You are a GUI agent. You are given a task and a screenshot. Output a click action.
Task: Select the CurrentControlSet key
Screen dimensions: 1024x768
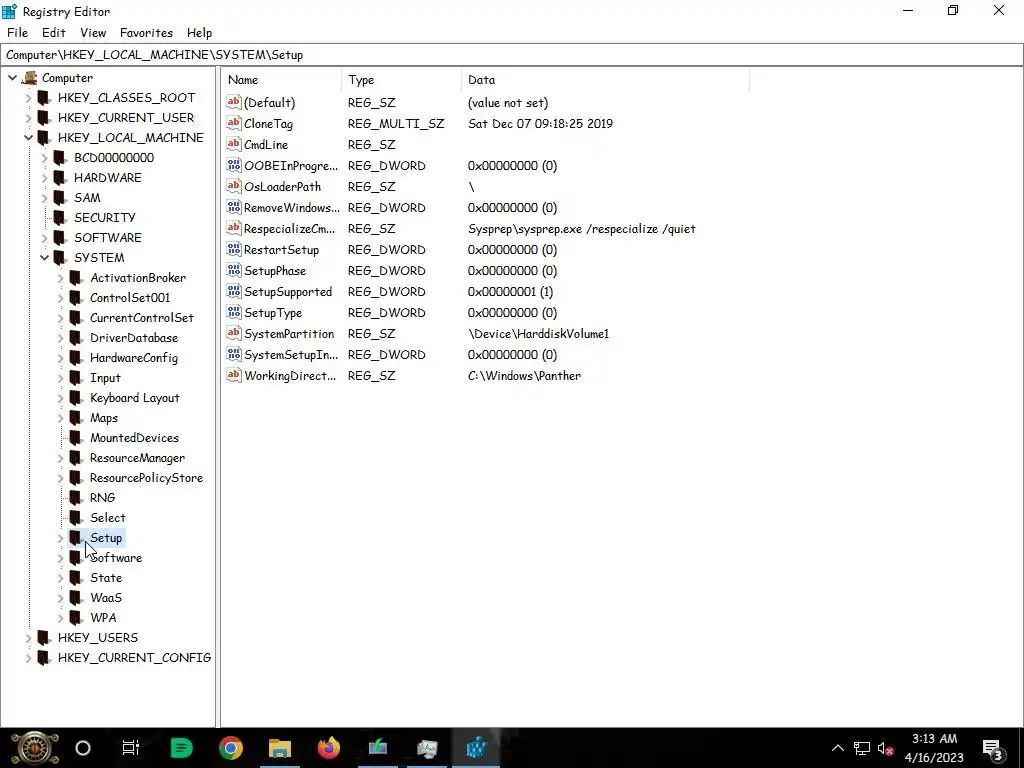142,318
